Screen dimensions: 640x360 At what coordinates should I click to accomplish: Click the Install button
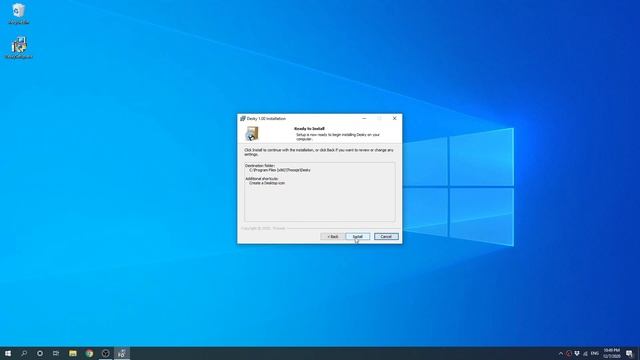tap(358, 237)
